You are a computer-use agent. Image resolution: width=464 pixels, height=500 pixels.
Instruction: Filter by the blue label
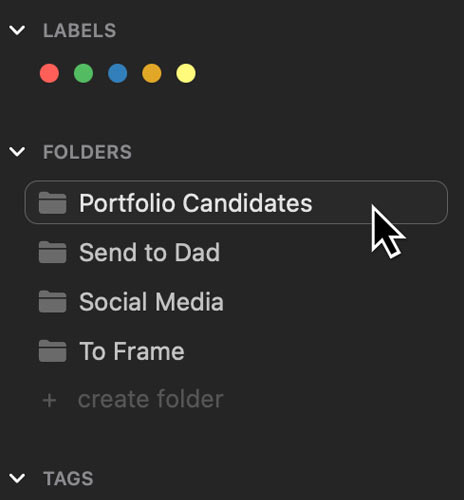(x=117, y=73)
